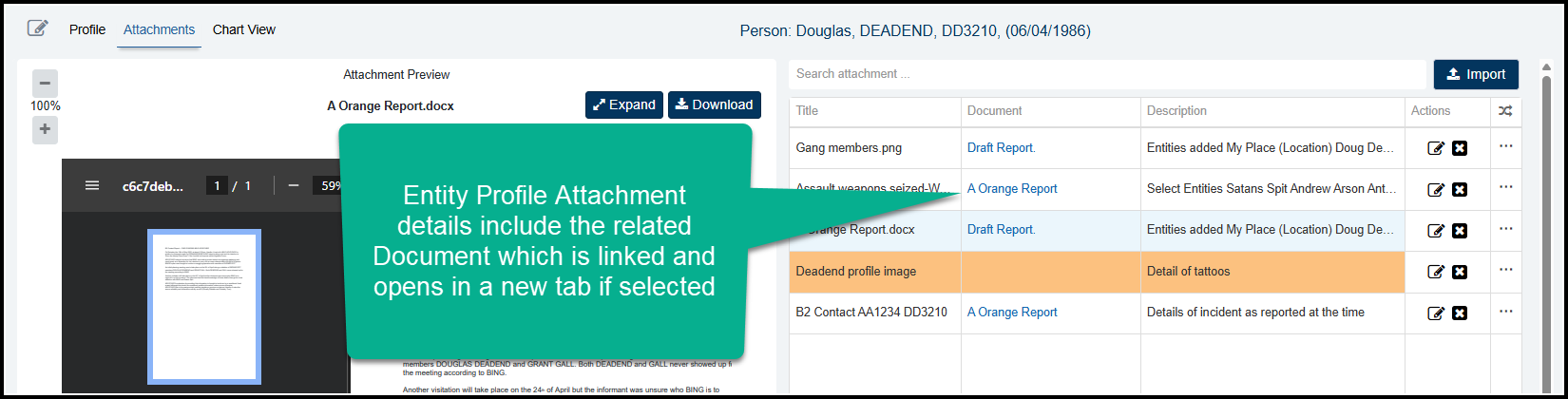Click the Search attachment input field
Screen dimensions: 1568x399
(x=1105, y=74)
